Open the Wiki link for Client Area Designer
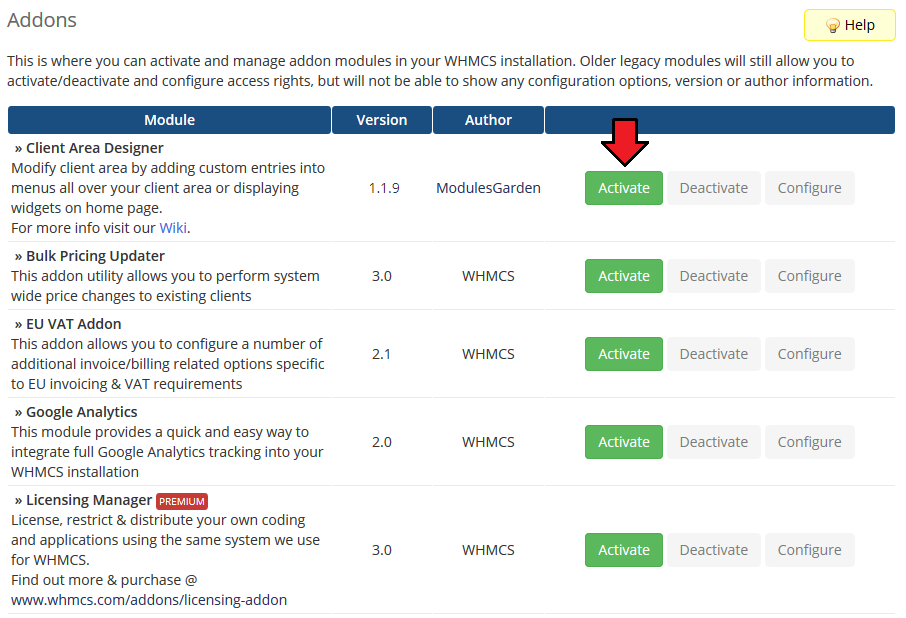The width and height of the screenshot is (906, 618). (x=173, y=228)
